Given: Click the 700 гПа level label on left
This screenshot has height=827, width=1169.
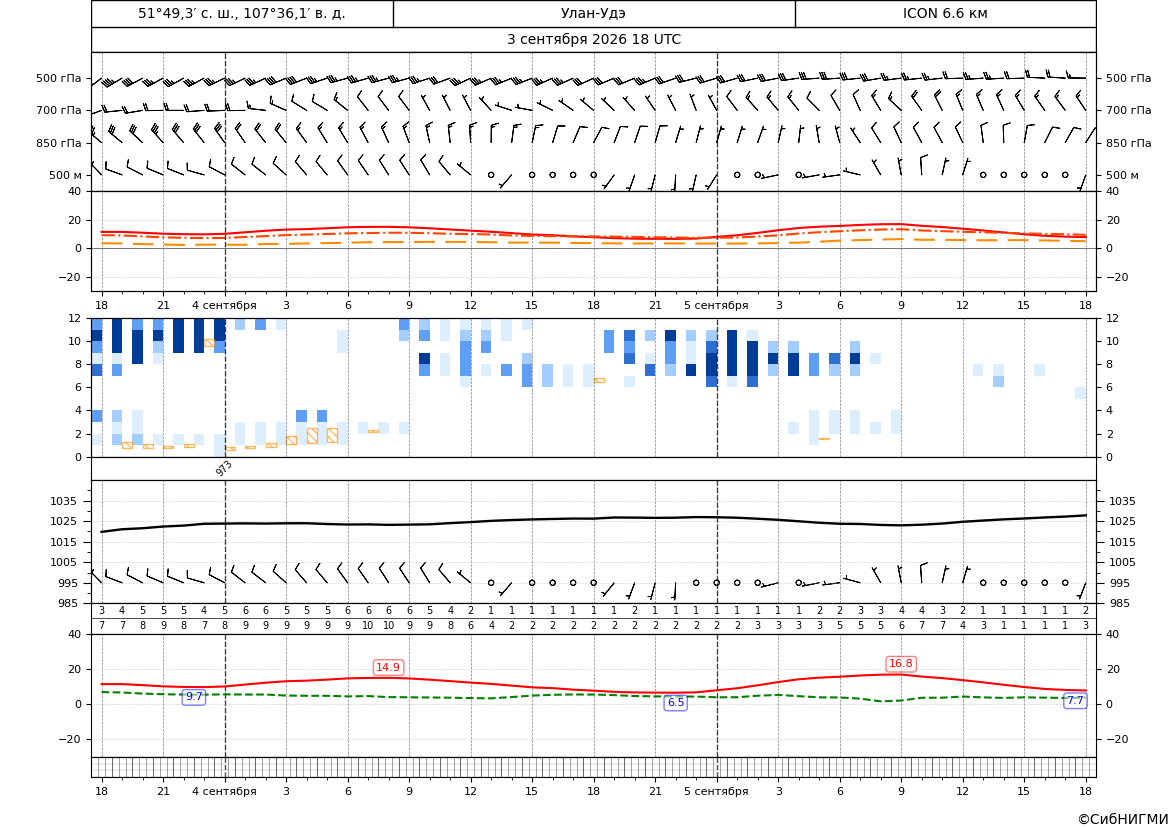Looking at the screenshot, I should point(59,110).
